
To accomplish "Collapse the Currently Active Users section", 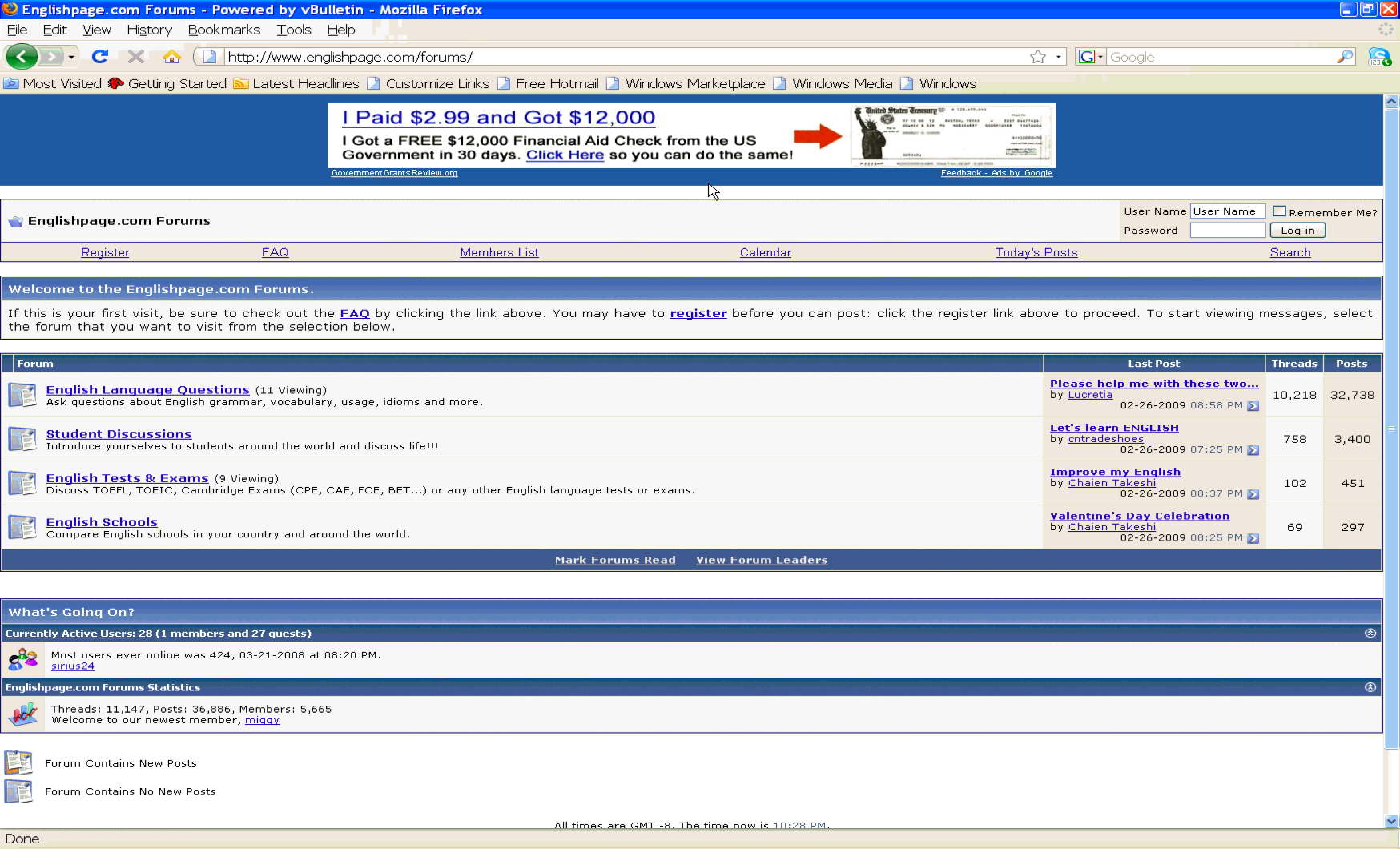I will click(x=1370, y=633).
